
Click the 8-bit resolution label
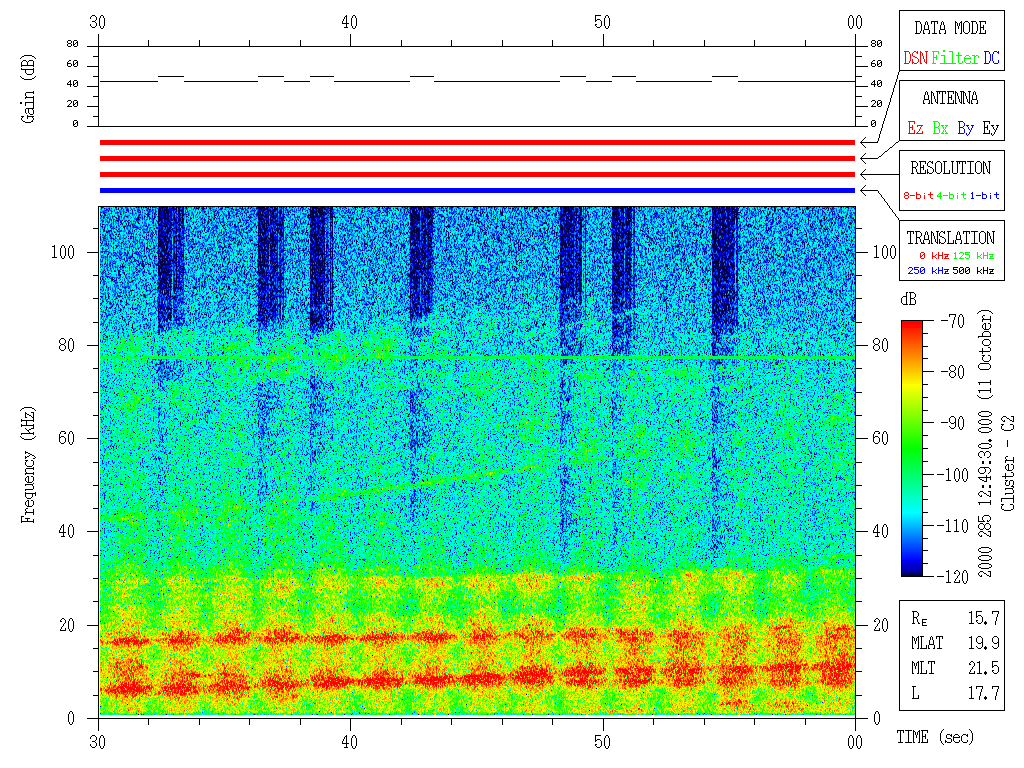click(918, 196)
